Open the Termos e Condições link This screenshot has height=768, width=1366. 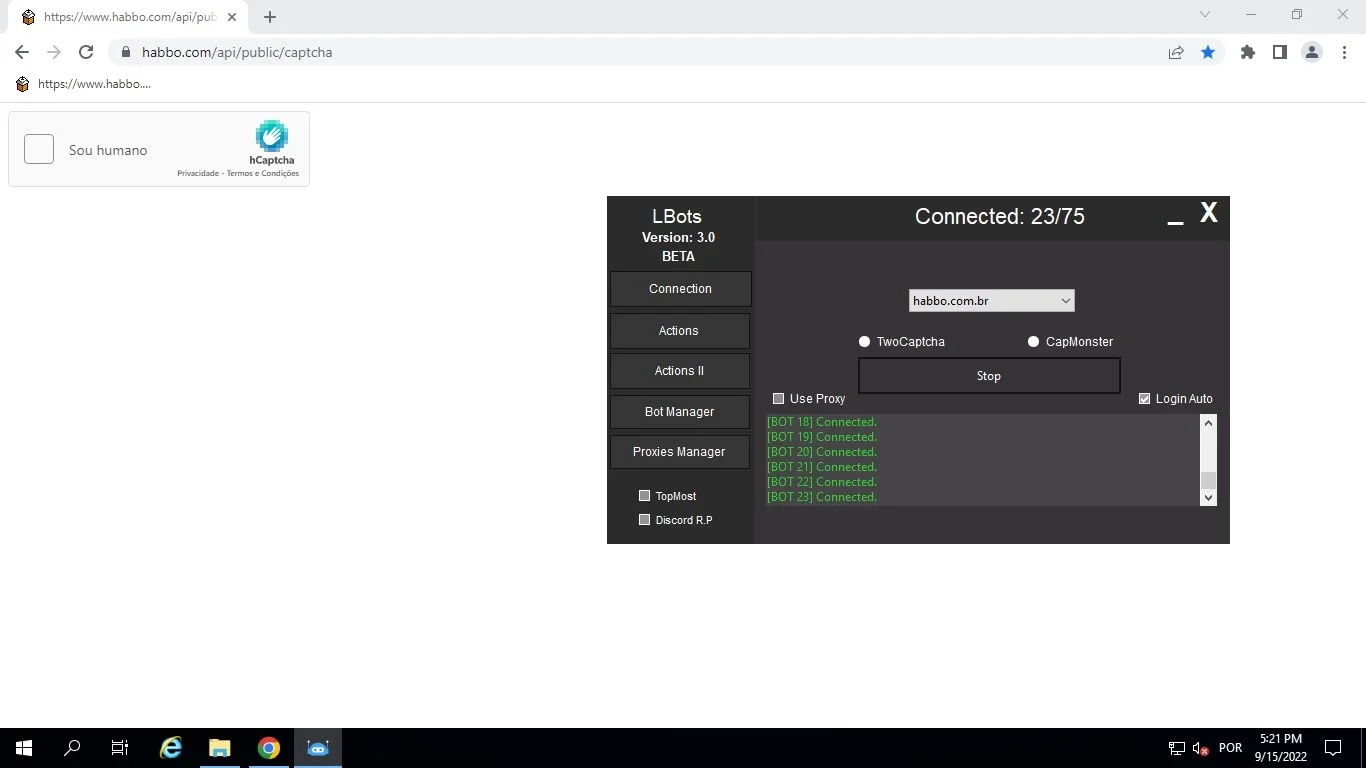[263, 174]
